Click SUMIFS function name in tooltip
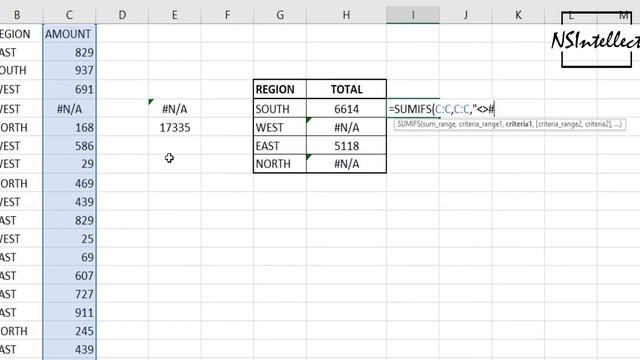This screenshot has height=360, width=640. (x=409, y=124)
